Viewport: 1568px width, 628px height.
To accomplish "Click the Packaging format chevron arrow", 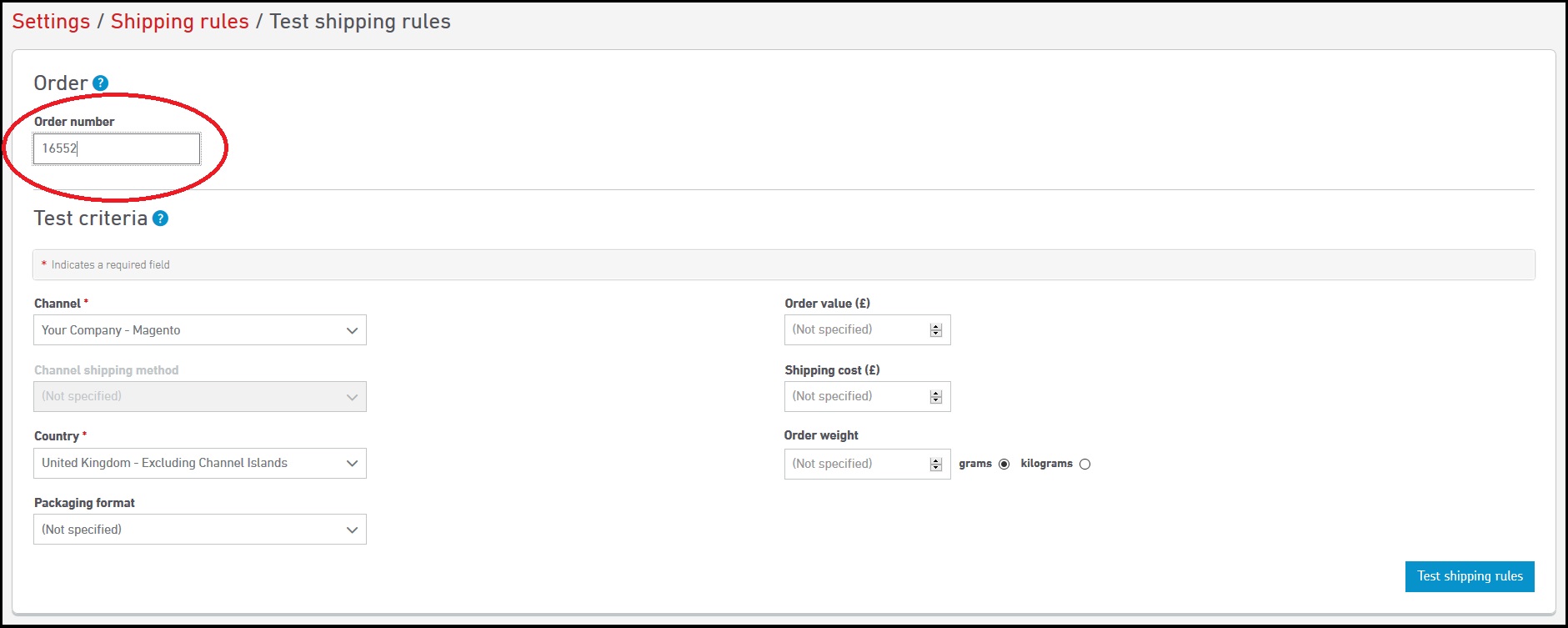I will (x=352, y=530).
